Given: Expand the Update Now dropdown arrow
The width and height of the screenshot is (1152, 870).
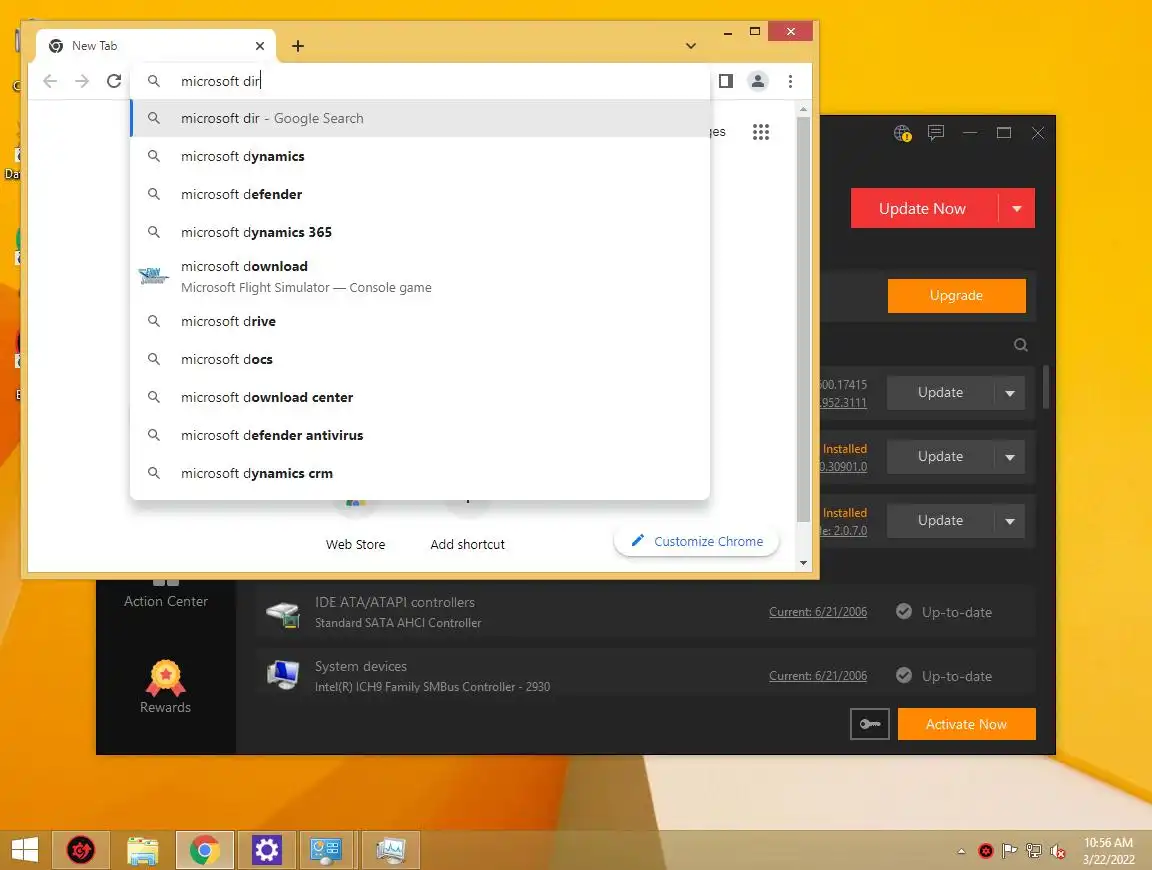Looking at the screenshot, I should 1017,209.
